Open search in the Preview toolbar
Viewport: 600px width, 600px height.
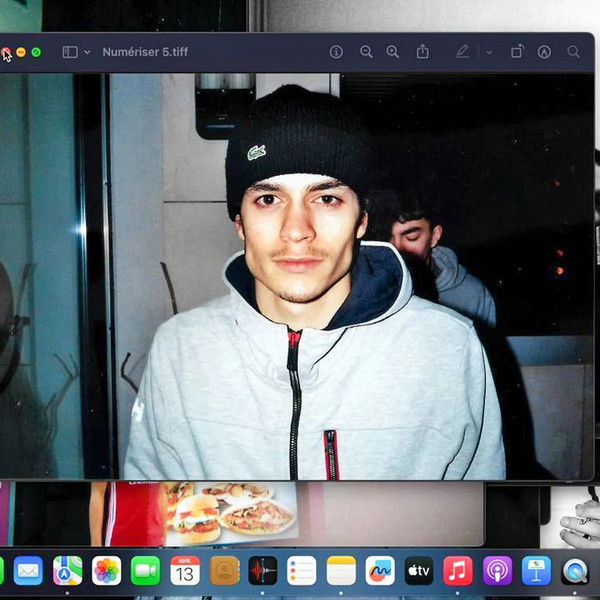click(573, 52)
